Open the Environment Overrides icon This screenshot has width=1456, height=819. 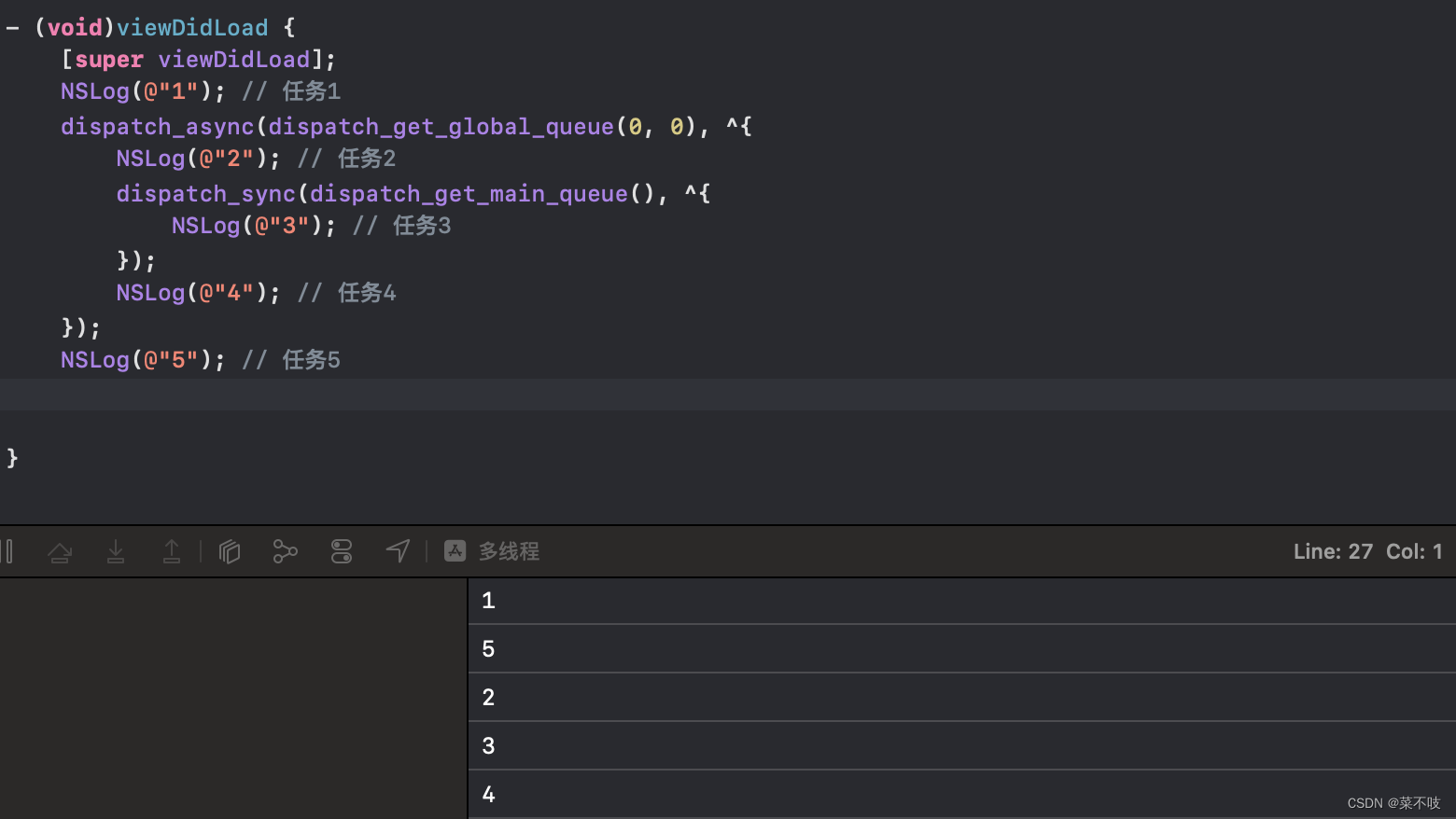pos(342,551)
